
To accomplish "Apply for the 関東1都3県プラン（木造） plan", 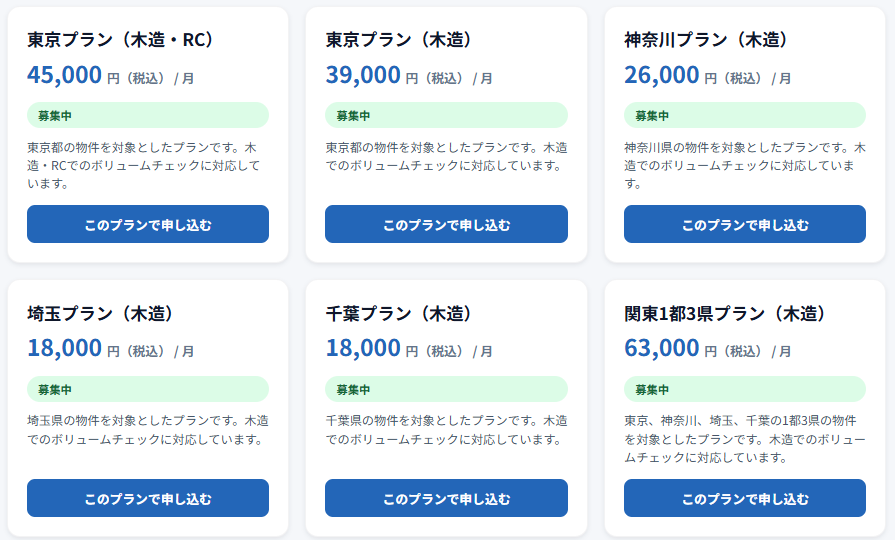I will 745,498.
